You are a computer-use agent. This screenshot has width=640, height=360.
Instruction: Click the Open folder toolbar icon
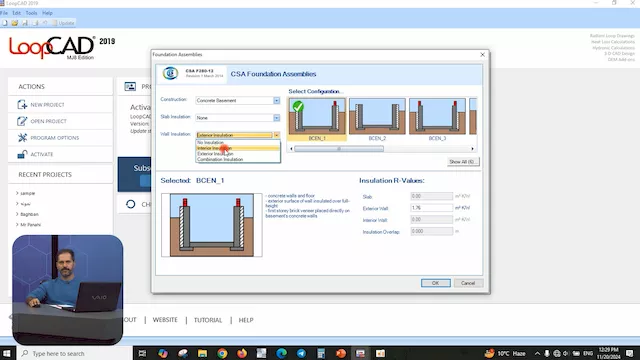pos(15,23)
